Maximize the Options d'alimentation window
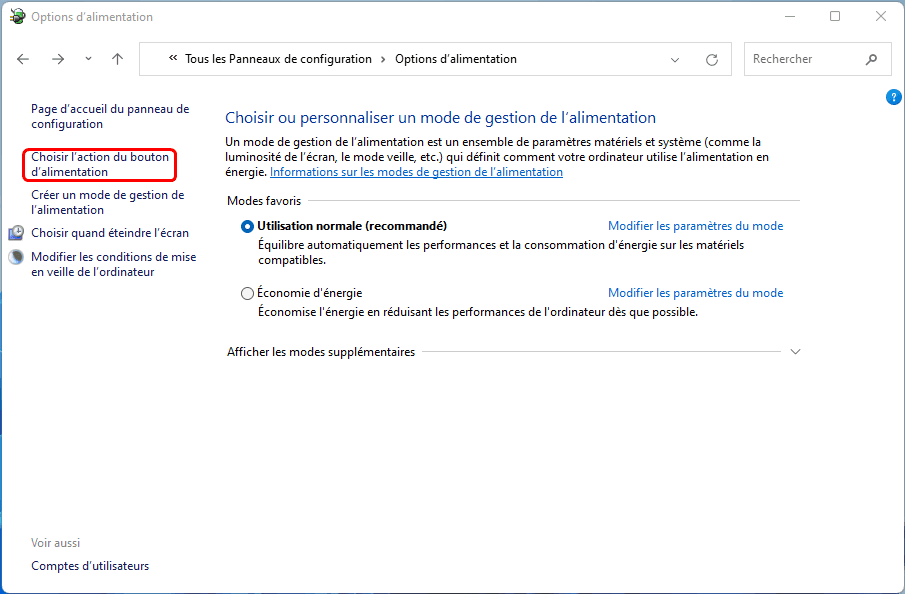The width and height of the screenshot is (905, 594). [835, 17]
